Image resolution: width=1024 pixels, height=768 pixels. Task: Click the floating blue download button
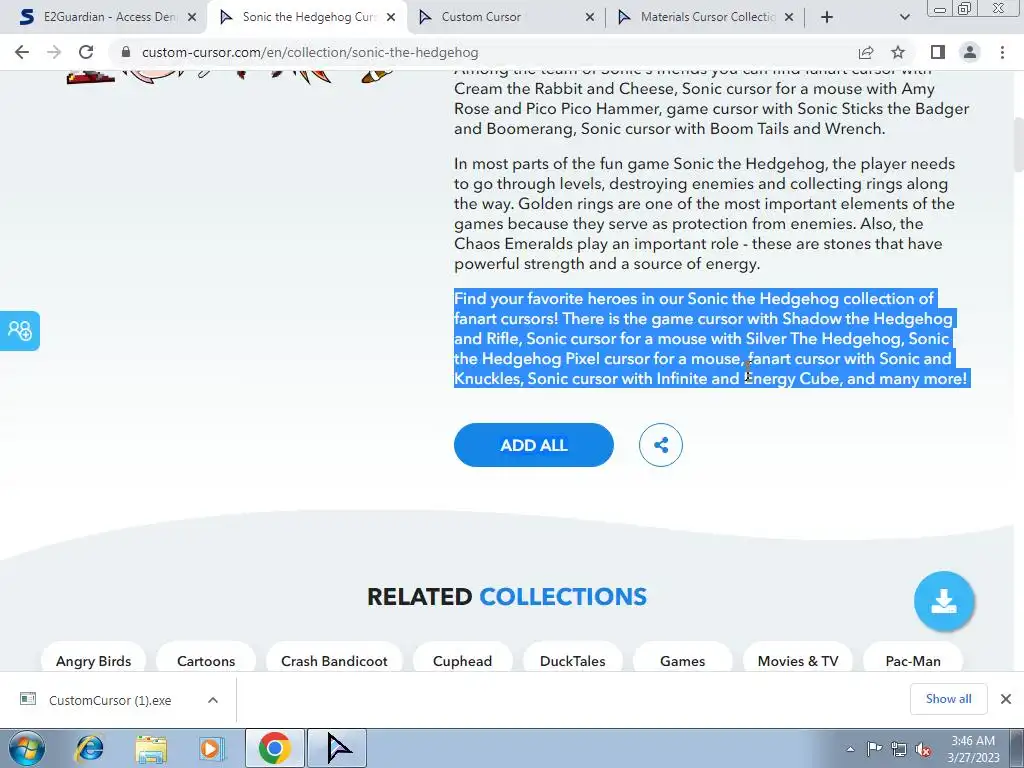[x=944, y=601]
